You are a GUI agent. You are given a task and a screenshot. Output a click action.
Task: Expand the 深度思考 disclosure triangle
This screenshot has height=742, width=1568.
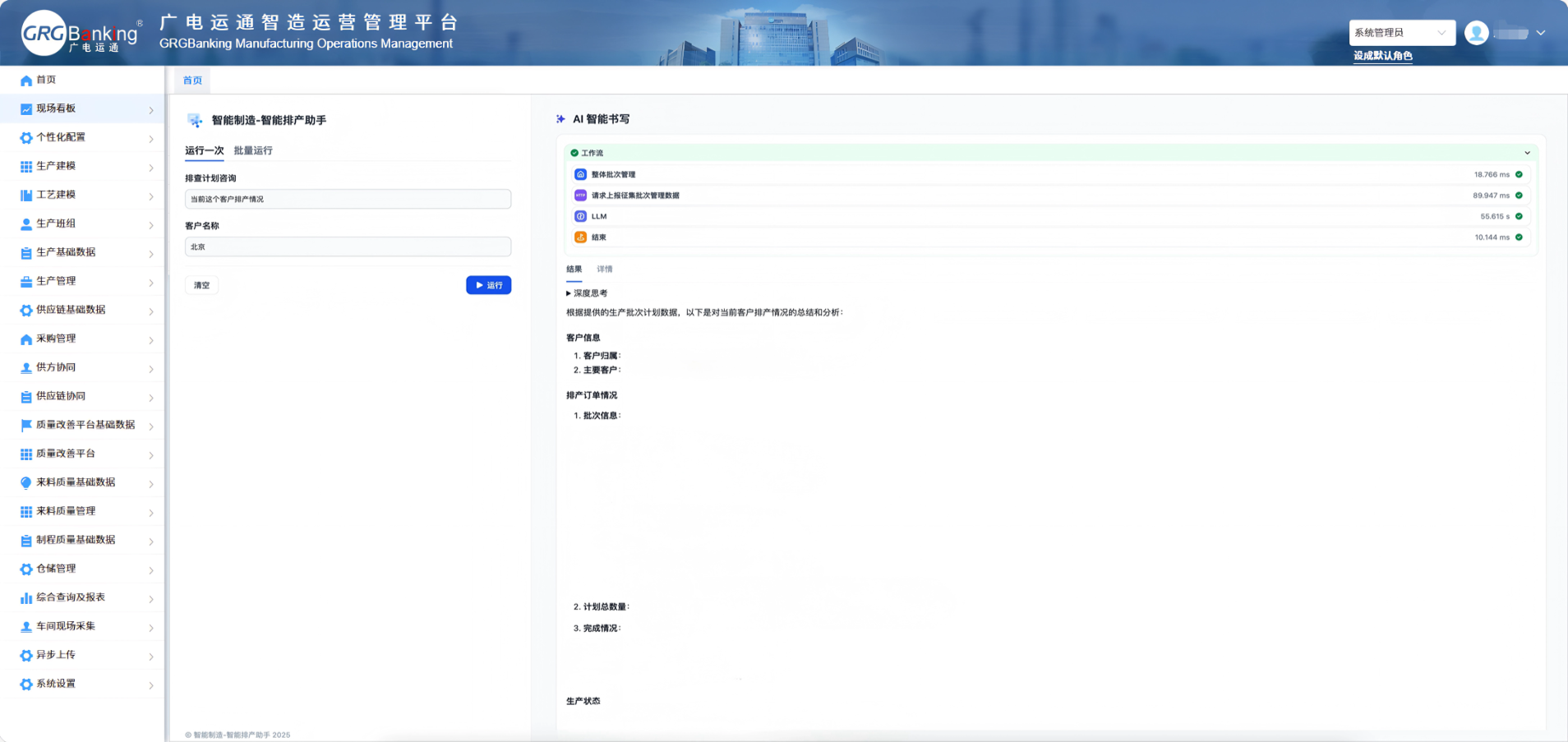pyautogui.click(x=569, y=293)
